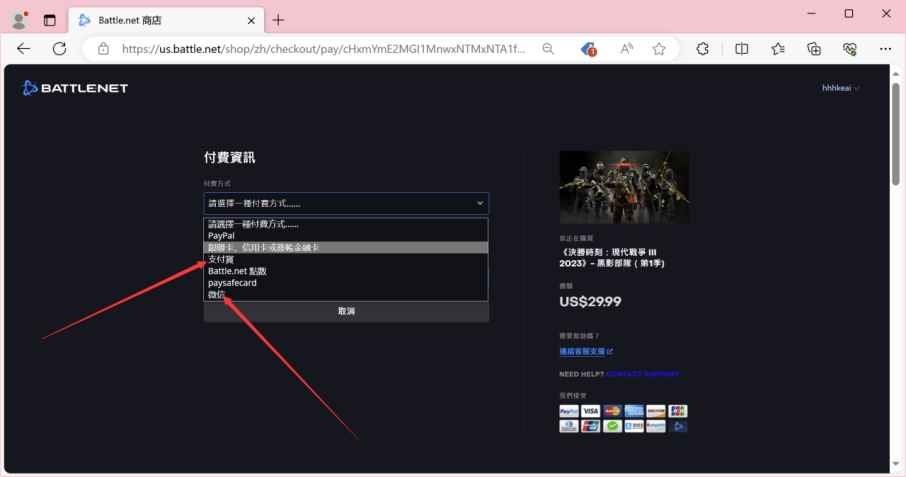Open the browser profile avatar
This screenshot has height=477, width=906.
pyautogui.click(x=19, y=20)
